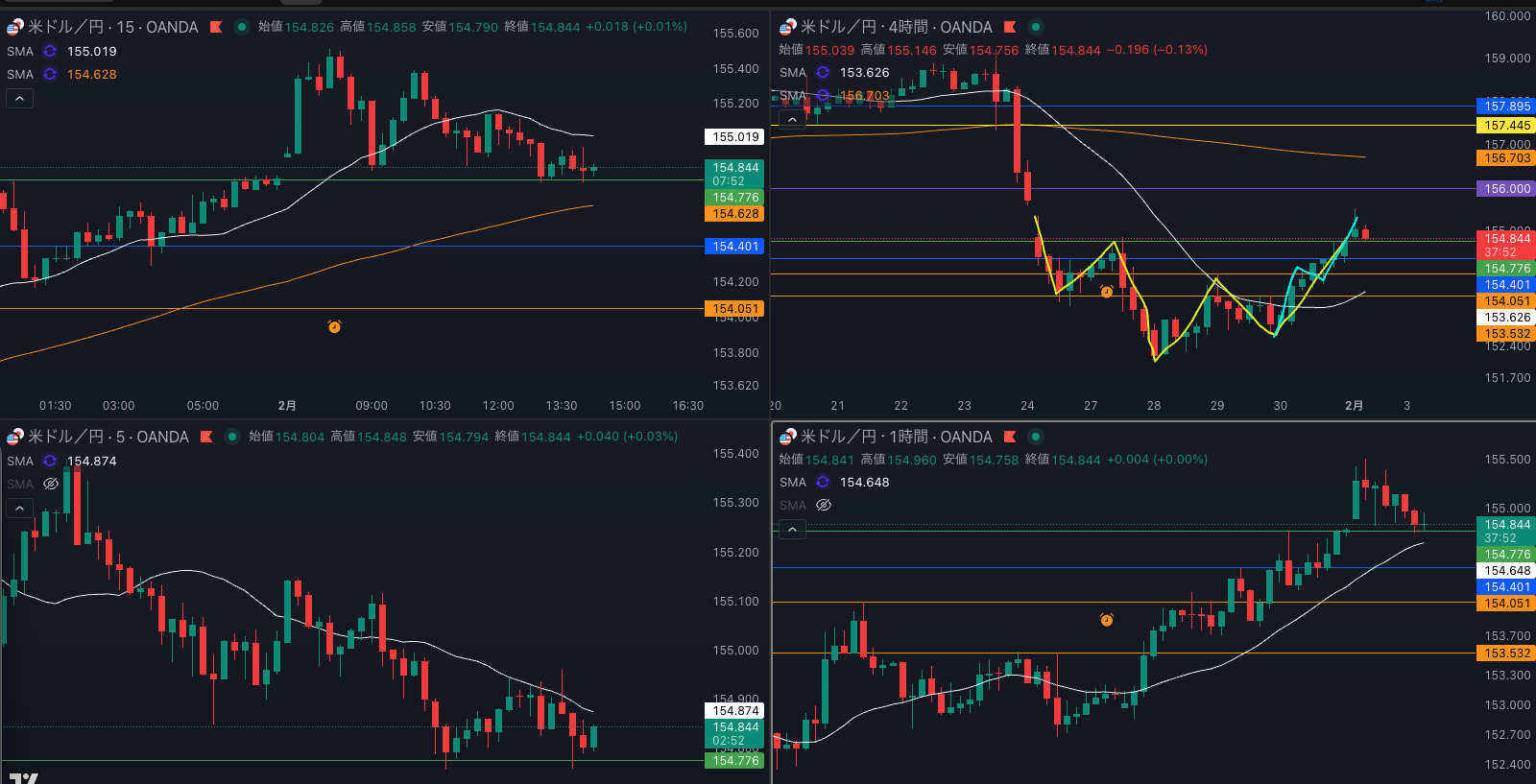Unhide the second SMA on the 1時間 chart

[824, 506]
